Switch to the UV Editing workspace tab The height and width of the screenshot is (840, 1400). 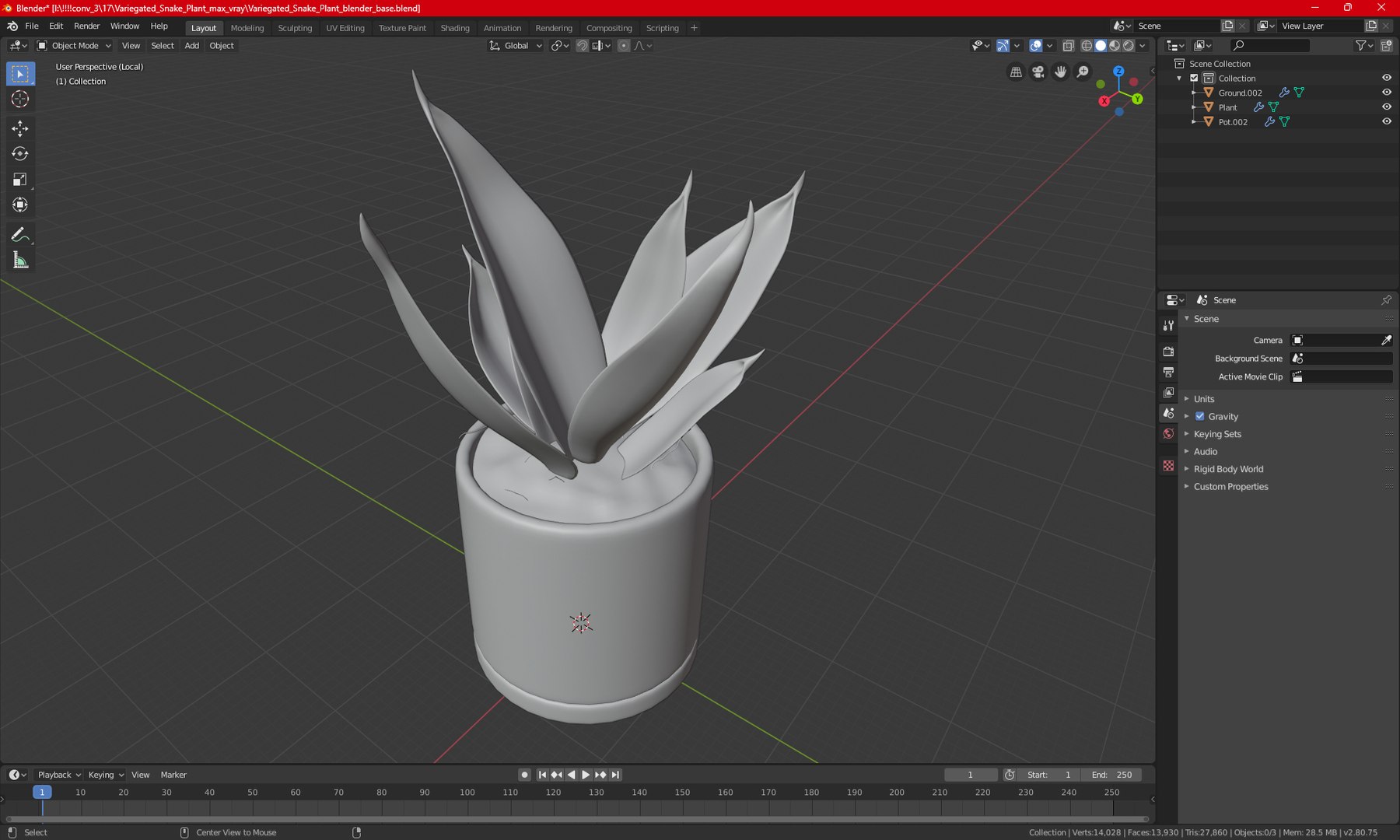tap(345, 28)
